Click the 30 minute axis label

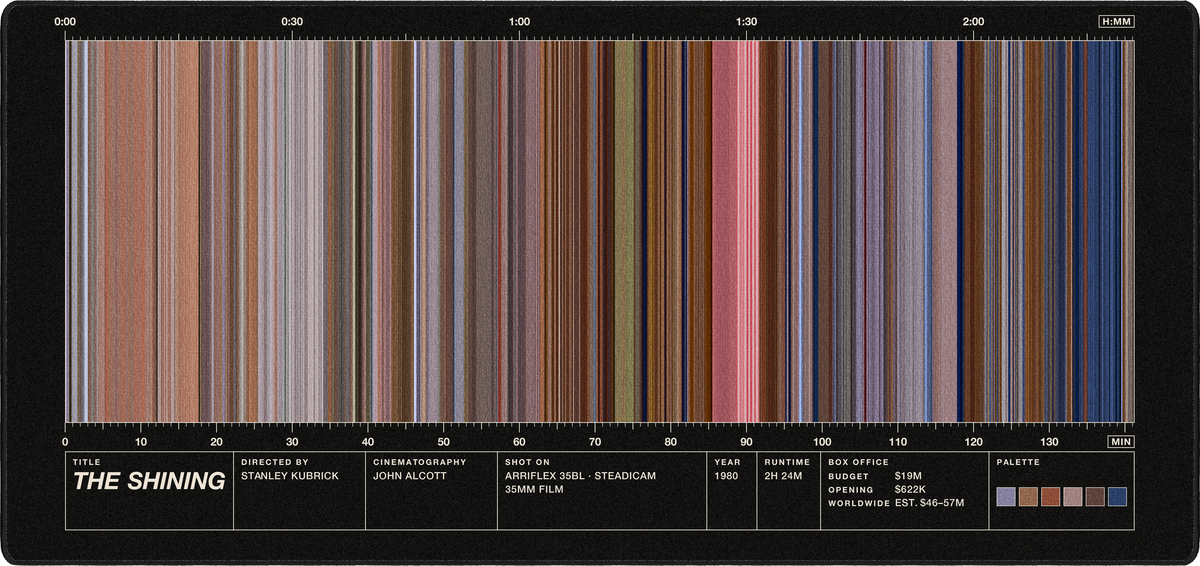tap(292, 441)
